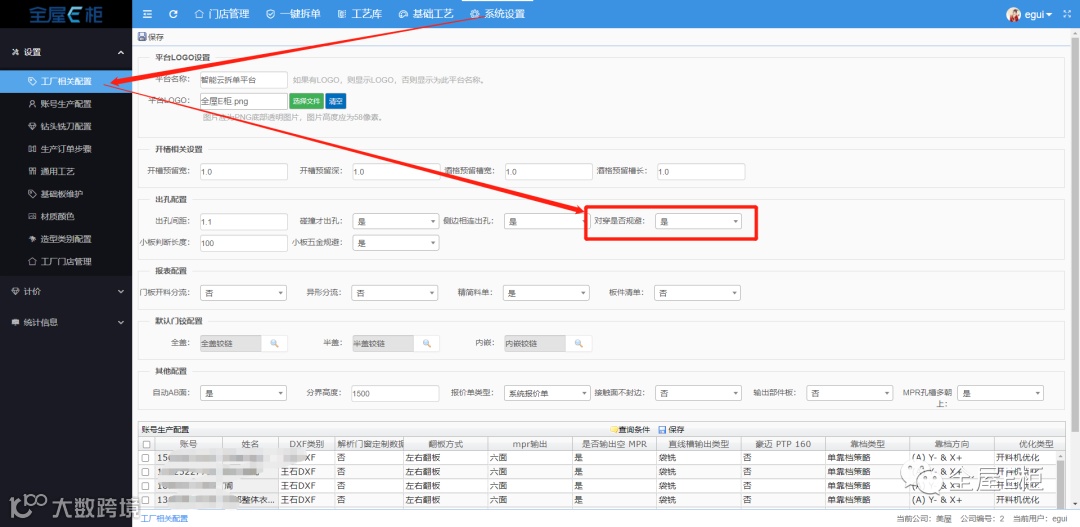Click the 平台名称 input field

pyautogui.click(x=243, y=80)
